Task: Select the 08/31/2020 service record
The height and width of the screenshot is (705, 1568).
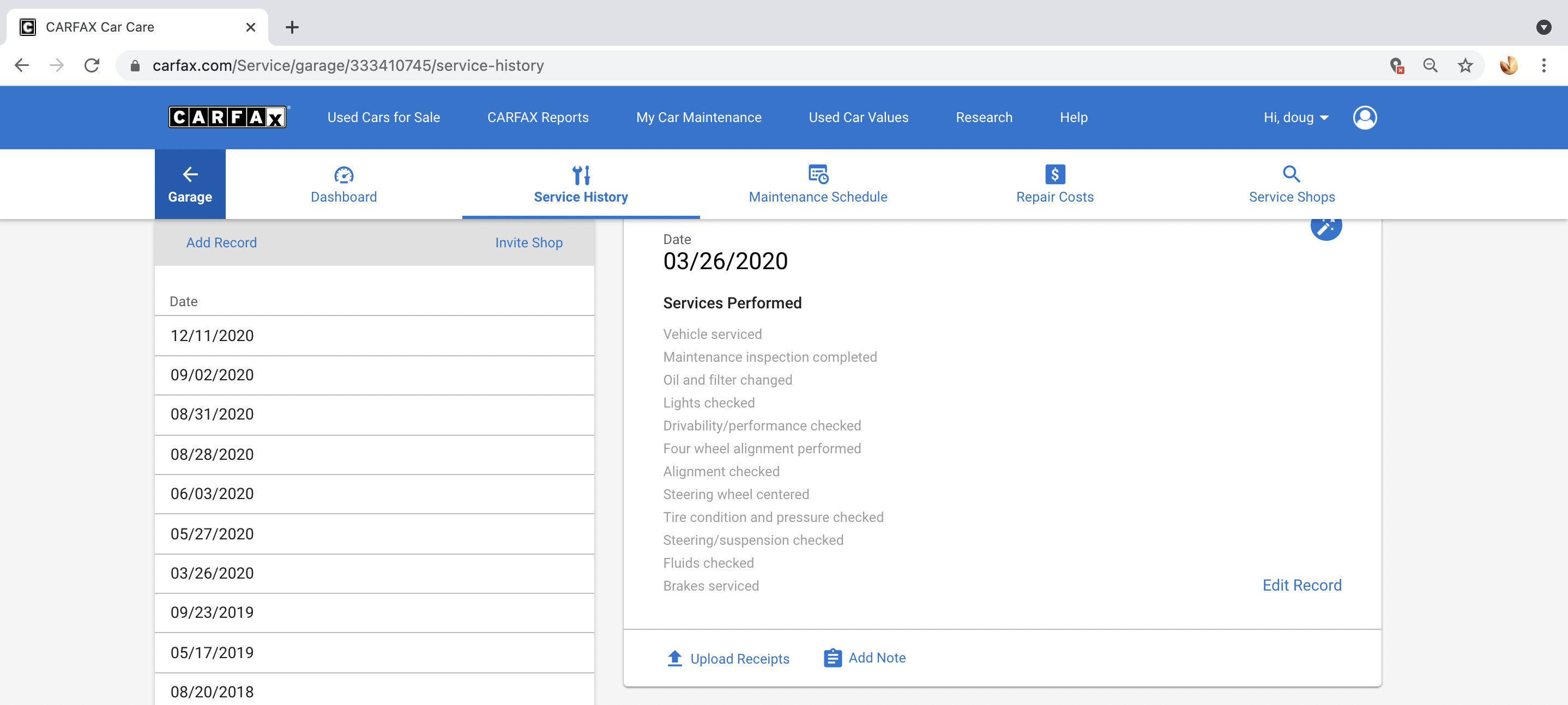Action: (x=375, y=414)
